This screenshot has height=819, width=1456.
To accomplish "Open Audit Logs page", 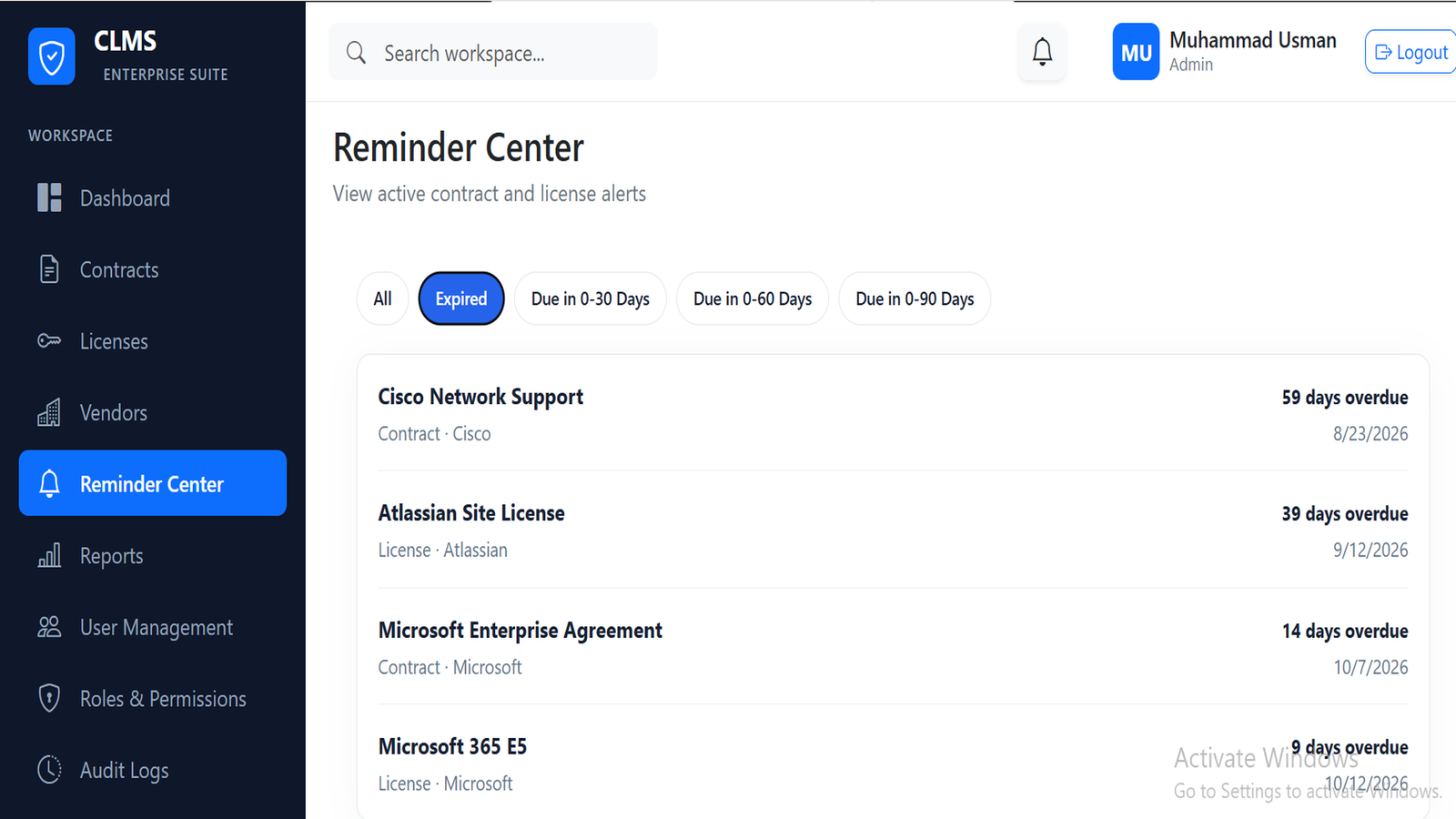I will (x=153, y=770).
